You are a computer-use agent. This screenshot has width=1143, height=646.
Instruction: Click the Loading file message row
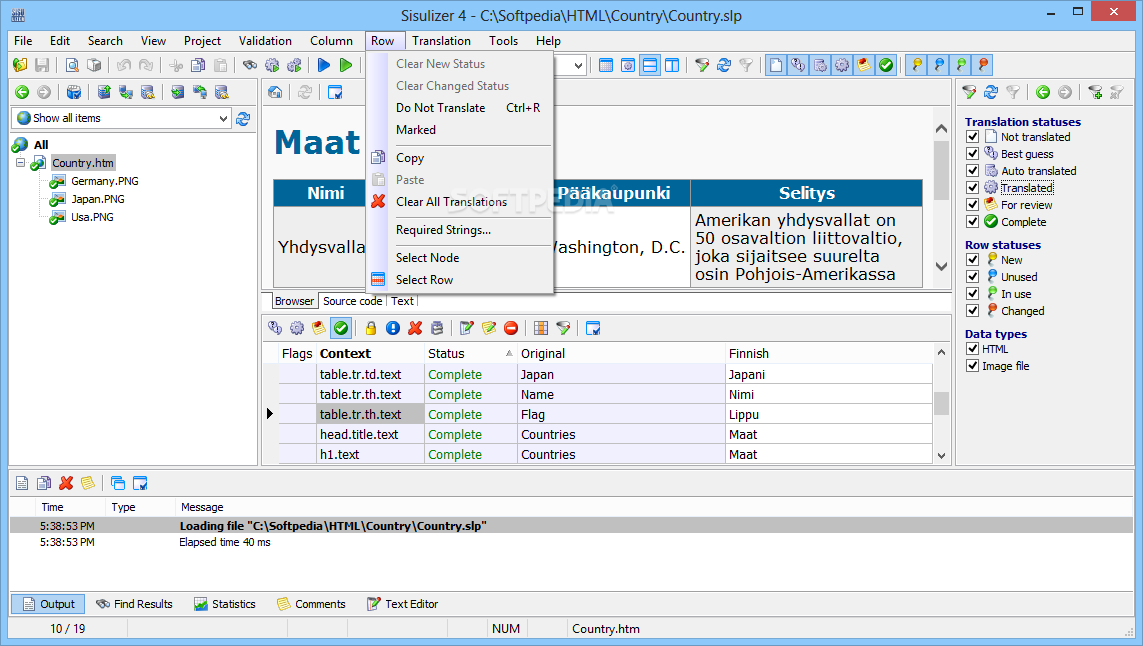(572, 526)
